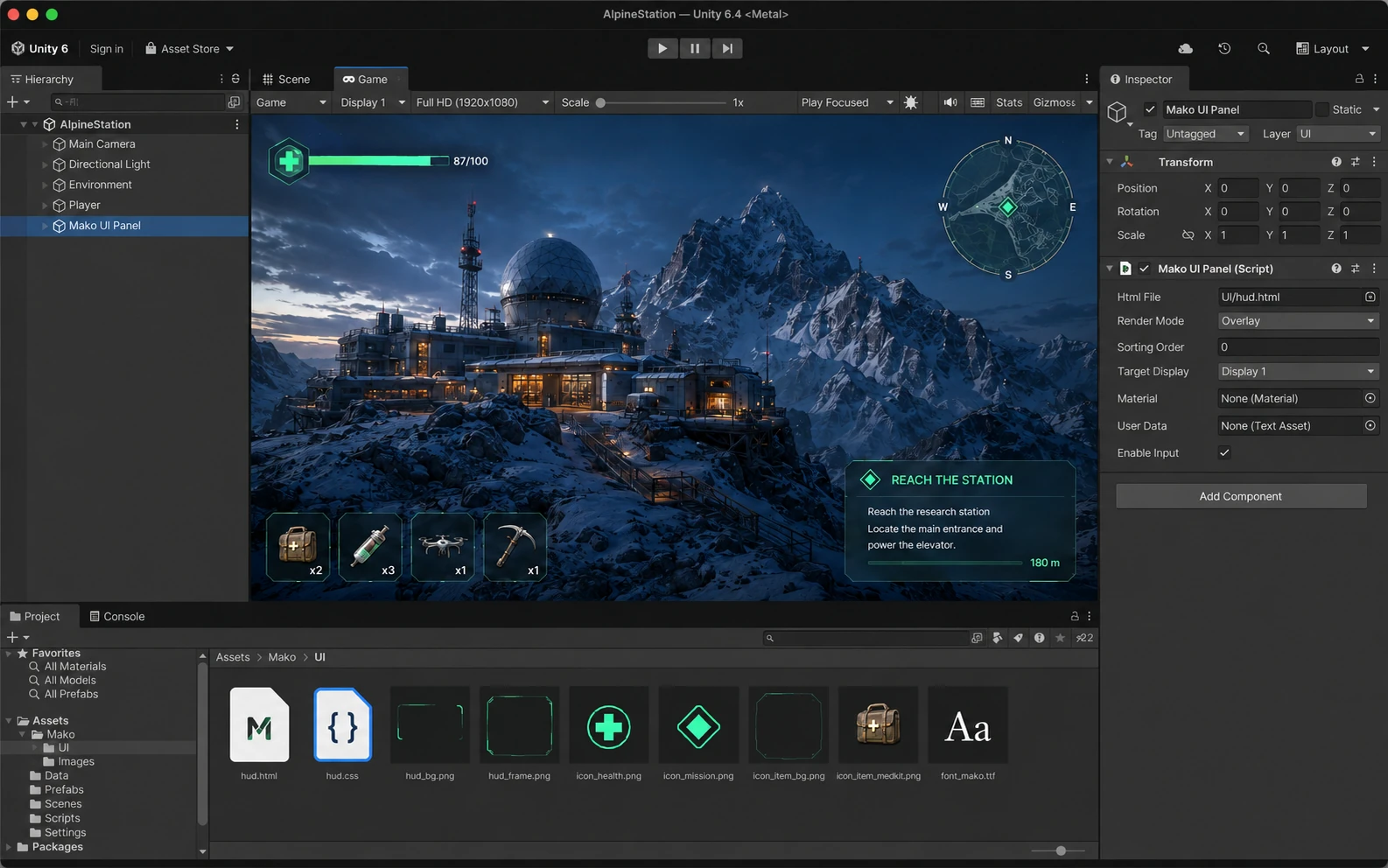Open the global search magnifier icon
The image size is (1388, 868).
(x=1264, y=48)
